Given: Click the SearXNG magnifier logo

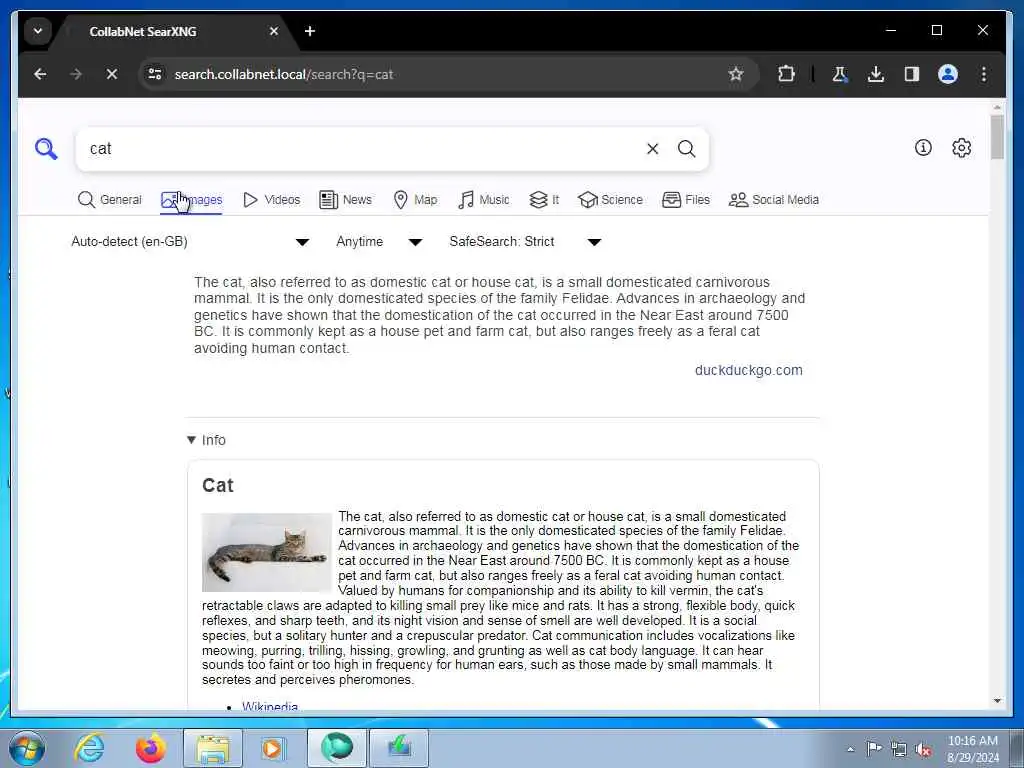Looking at the screenshot, I should 46,149.
